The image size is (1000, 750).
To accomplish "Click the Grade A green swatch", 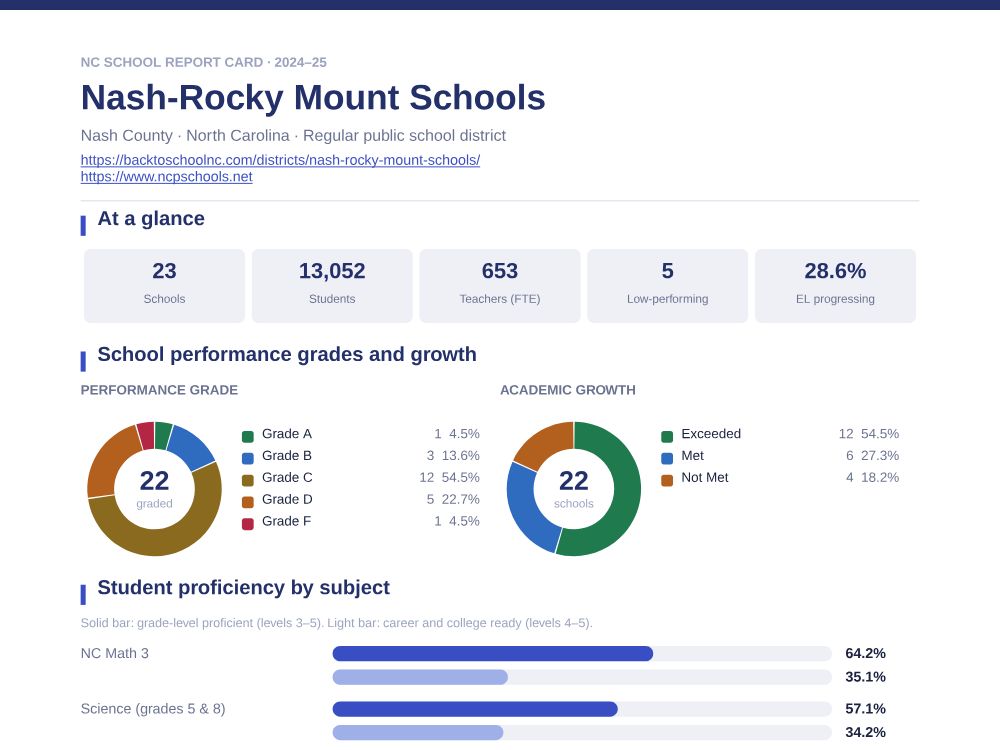I will click(x=248, y=437).
